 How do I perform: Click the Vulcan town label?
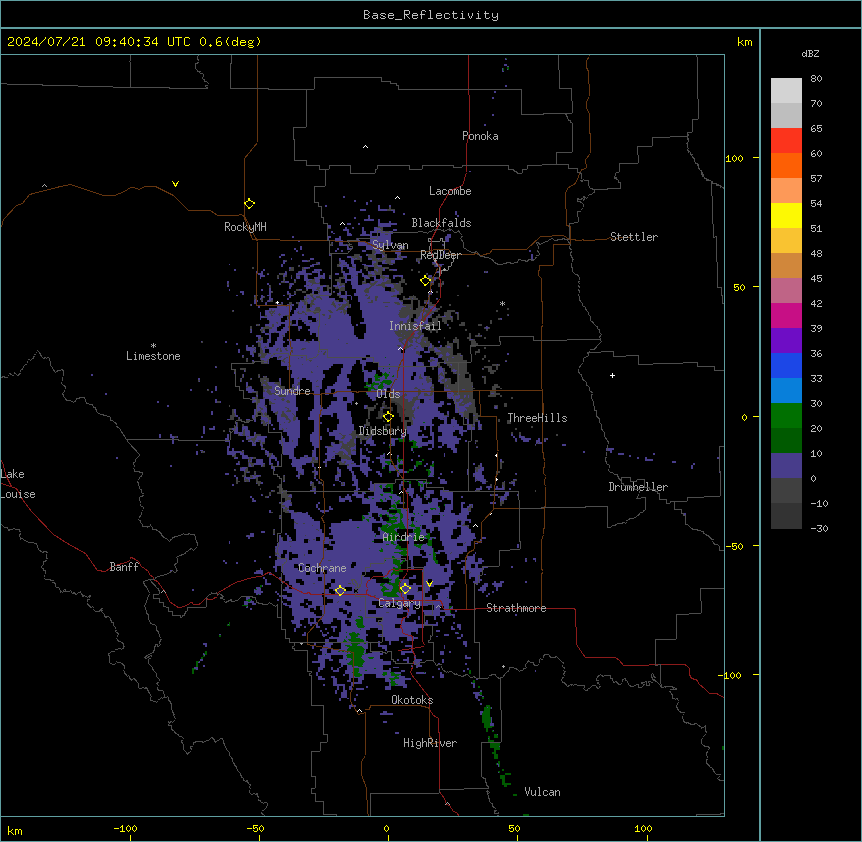(543, 792)
